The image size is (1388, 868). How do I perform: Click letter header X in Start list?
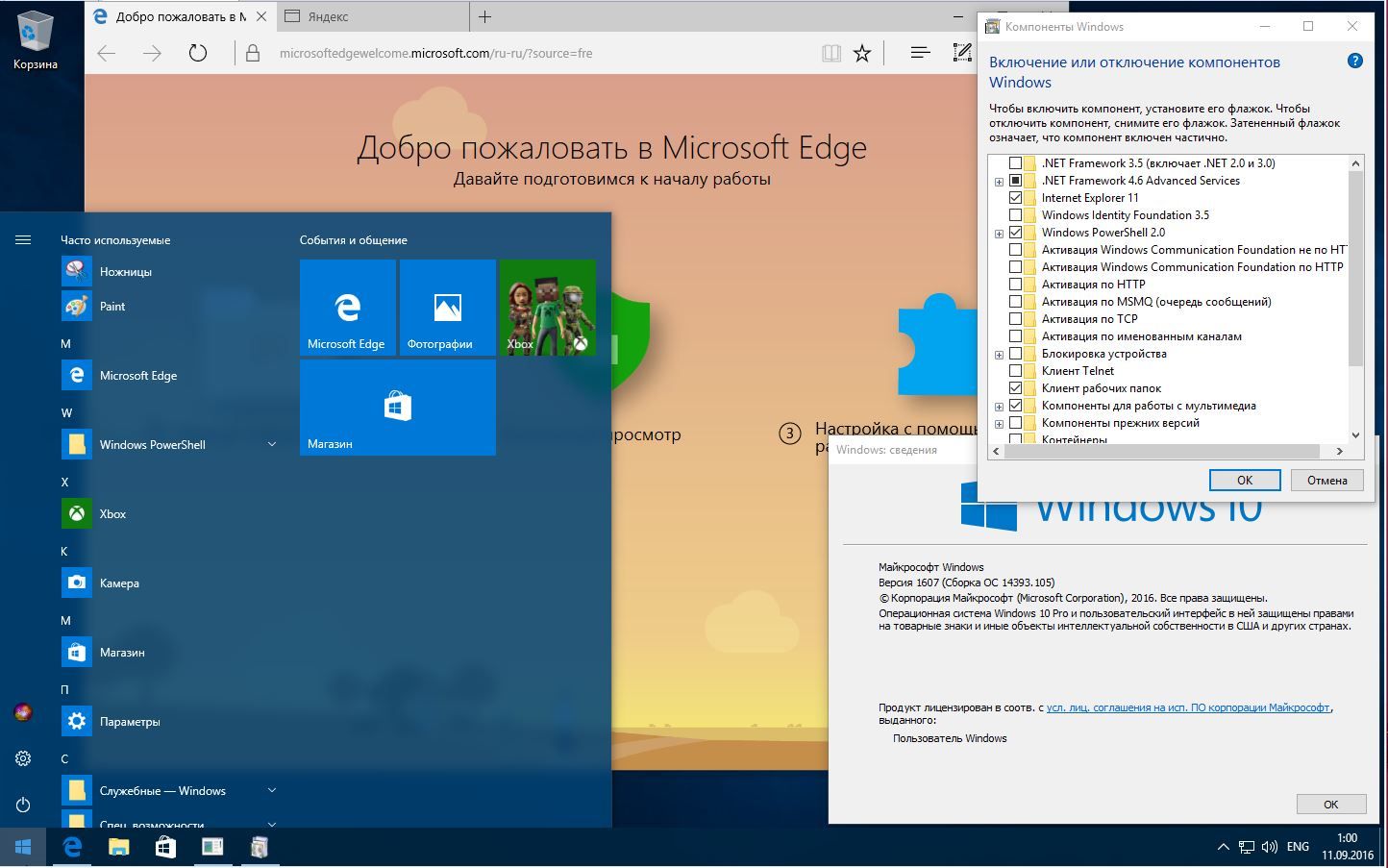tap(65, 483)
